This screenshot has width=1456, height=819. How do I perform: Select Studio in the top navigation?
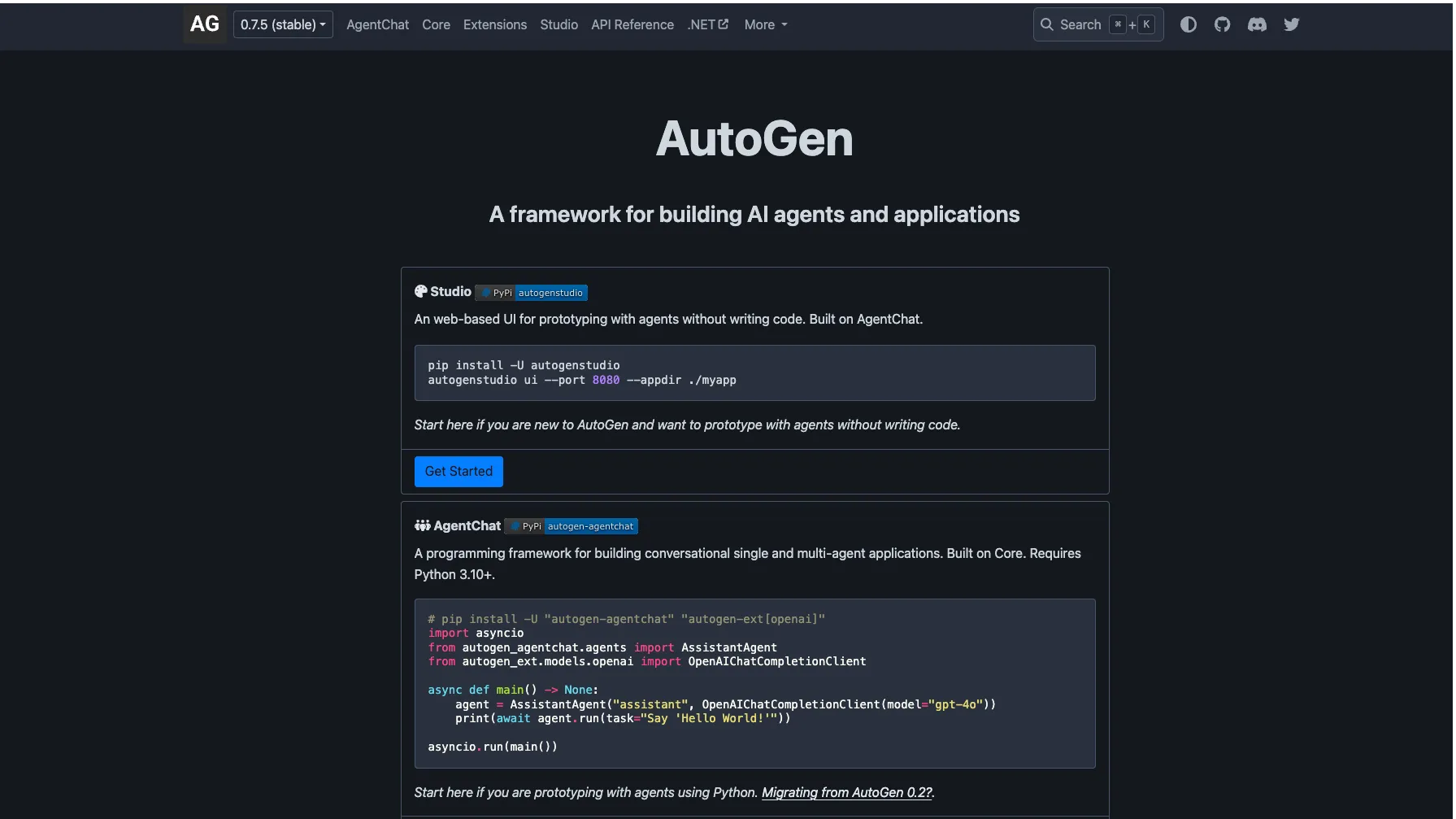pyautogui.click(x=558, y=24)
